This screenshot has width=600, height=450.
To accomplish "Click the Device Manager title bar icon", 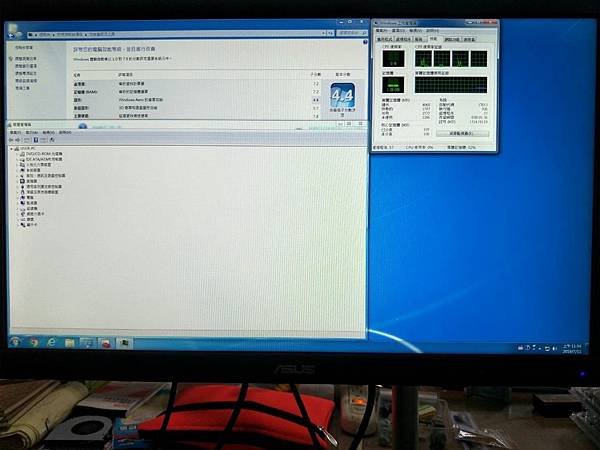I will pos(10,125).
